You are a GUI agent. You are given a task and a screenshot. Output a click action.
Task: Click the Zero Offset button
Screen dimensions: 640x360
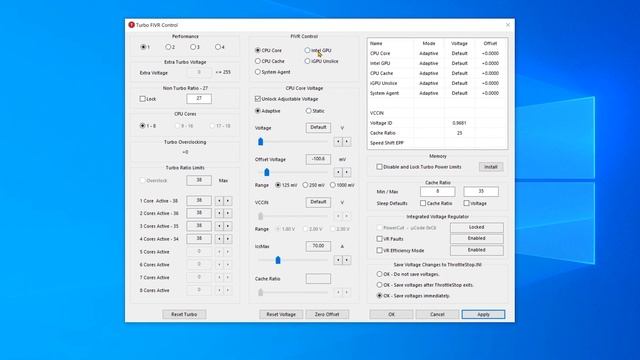point(327,314)
